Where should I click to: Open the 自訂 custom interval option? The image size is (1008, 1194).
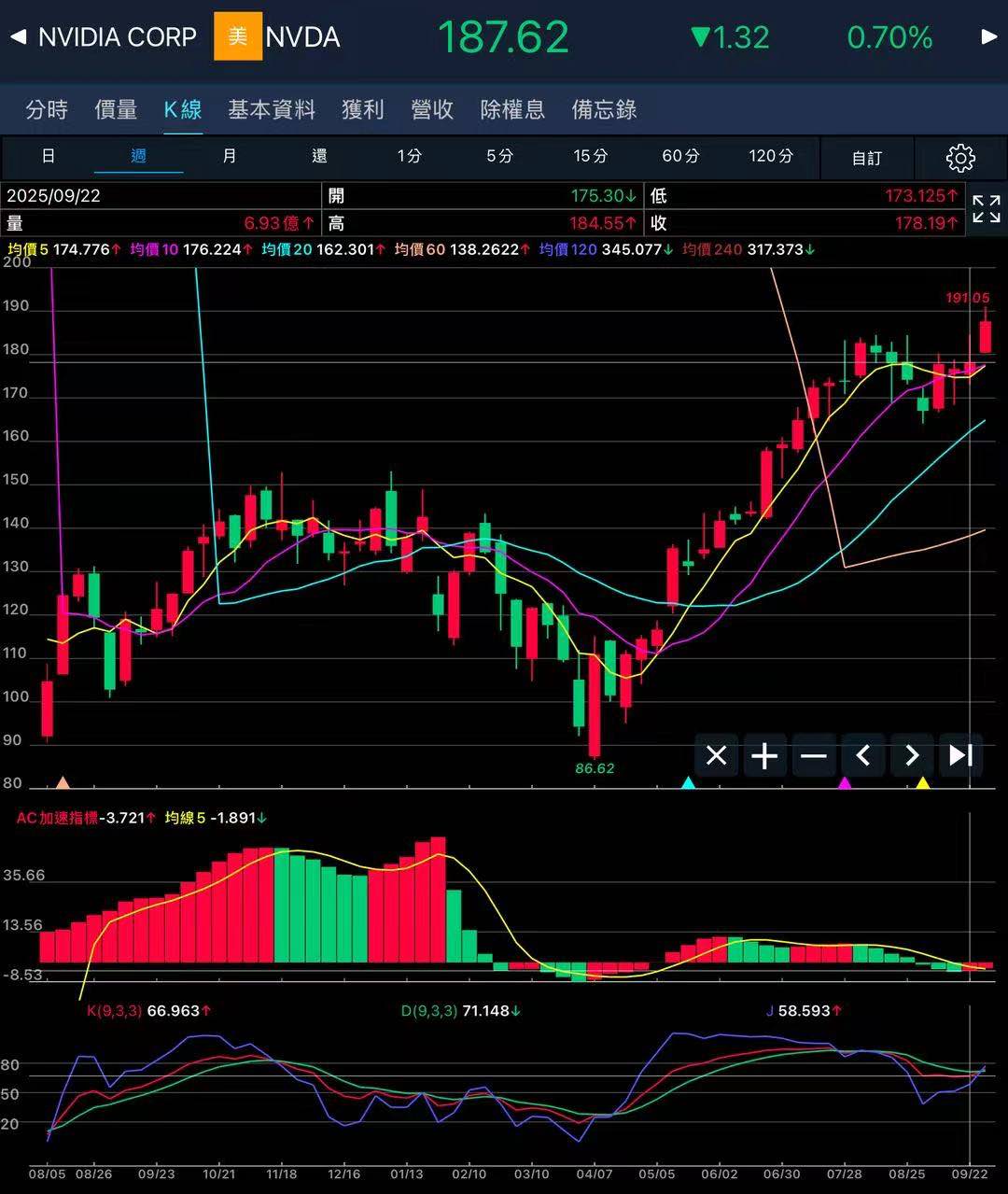click(x=866, y=158)
